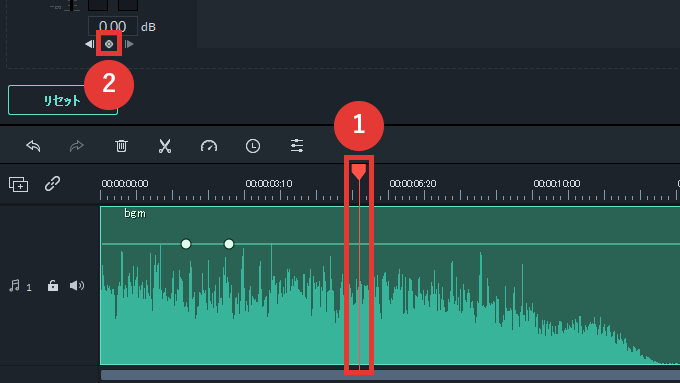Click the red playhead marker on ruler
680x383 pixels.
coord(359,171)
